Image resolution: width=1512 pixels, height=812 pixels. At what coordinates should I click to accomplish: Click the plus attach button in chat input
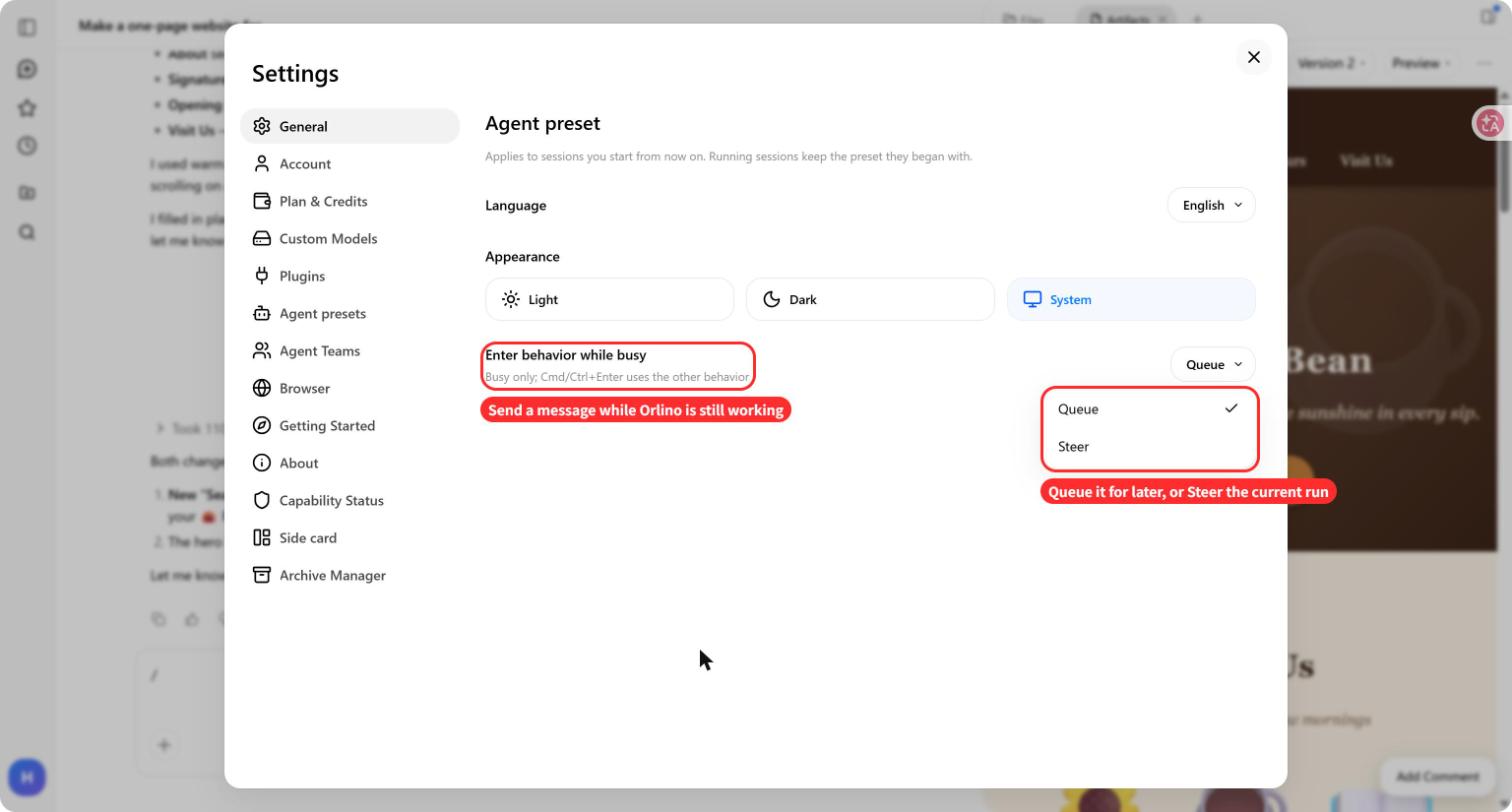[164, 745]
